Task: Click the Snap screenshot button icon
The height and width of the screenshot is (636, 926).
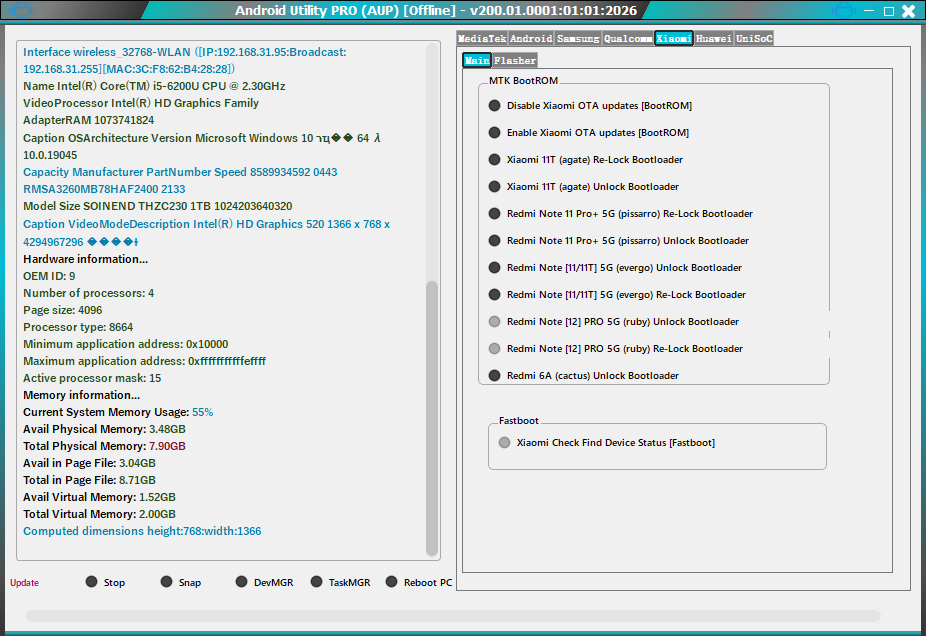Action: click(167, 582)
